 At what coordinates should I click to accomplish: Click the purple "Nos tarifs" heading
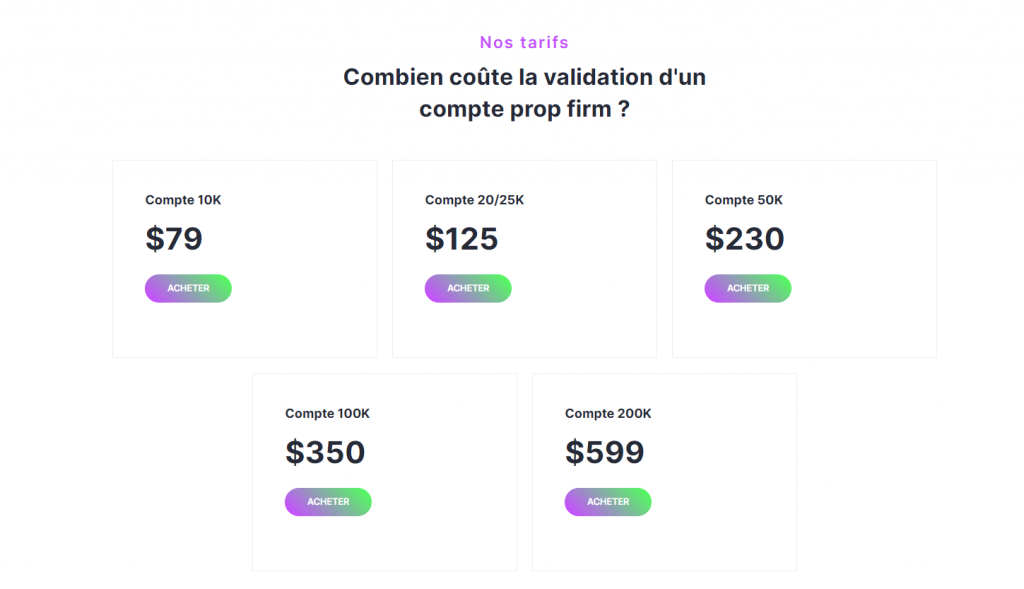click(x=524, y=42)
